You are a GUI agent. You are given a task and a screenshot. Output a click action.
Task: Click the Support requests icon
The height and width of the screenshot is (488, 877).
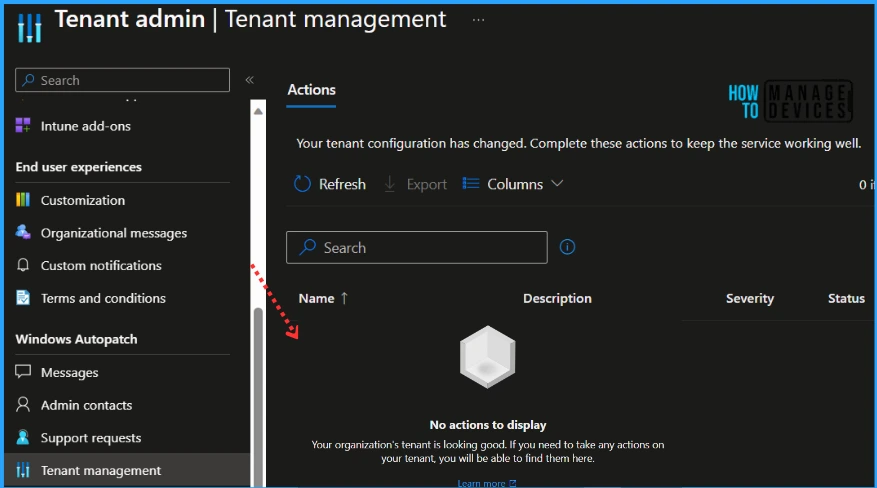tap(23, 437)
